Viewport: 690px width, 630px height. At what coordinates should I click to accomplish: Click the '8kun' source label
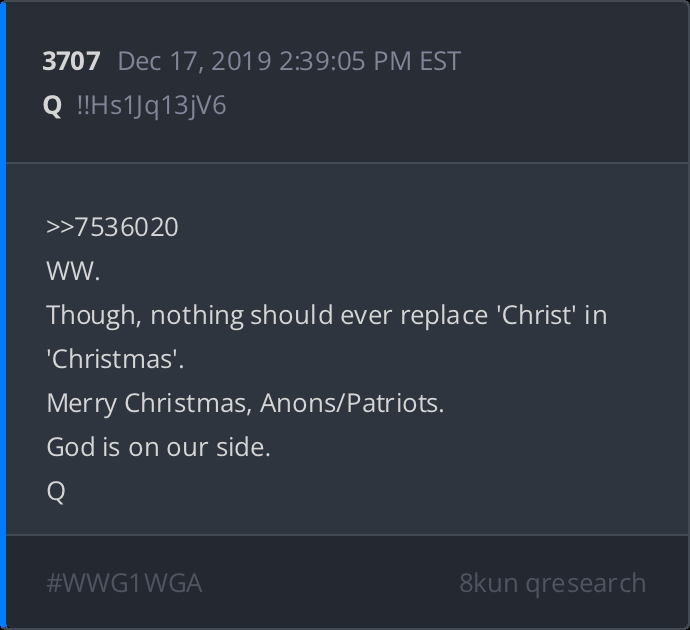pos(487,583)
